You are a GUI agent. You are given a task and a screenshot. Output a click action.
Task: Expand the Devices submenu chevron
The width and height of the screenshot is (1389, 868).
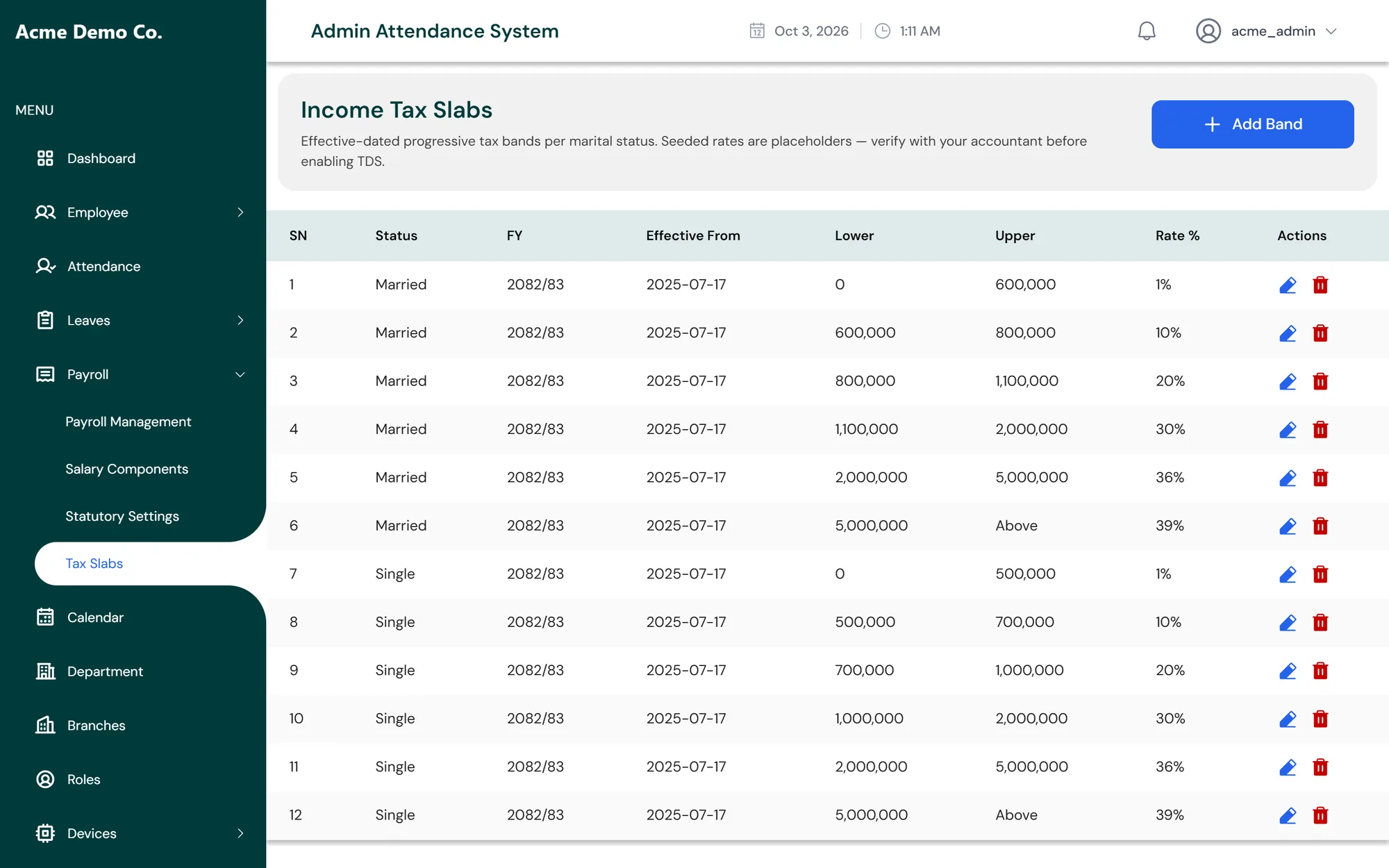coord(240,833)
